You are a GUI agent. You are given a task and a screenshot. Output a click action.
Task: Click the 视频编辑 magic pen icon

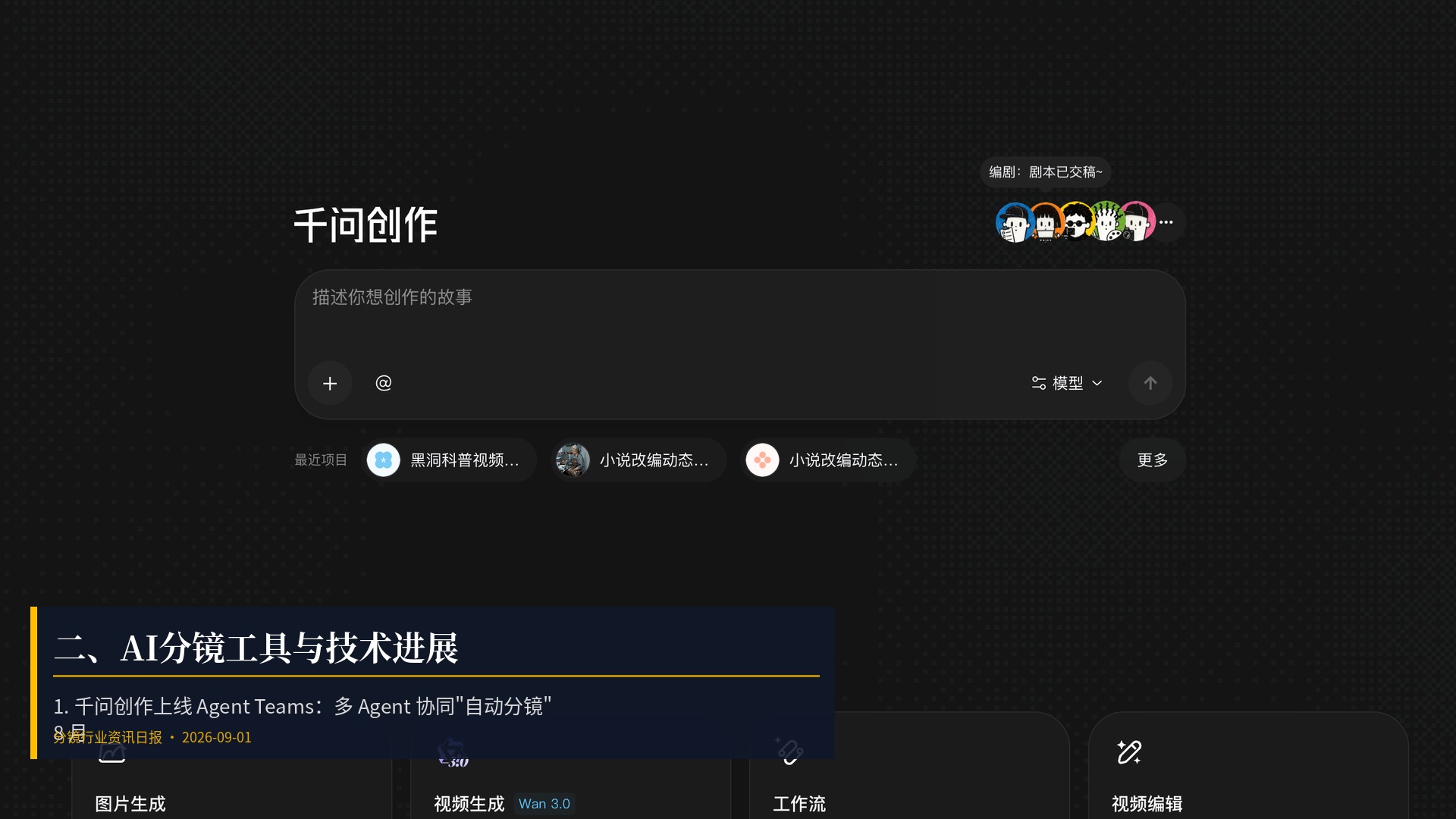(x=1129, y=752)
